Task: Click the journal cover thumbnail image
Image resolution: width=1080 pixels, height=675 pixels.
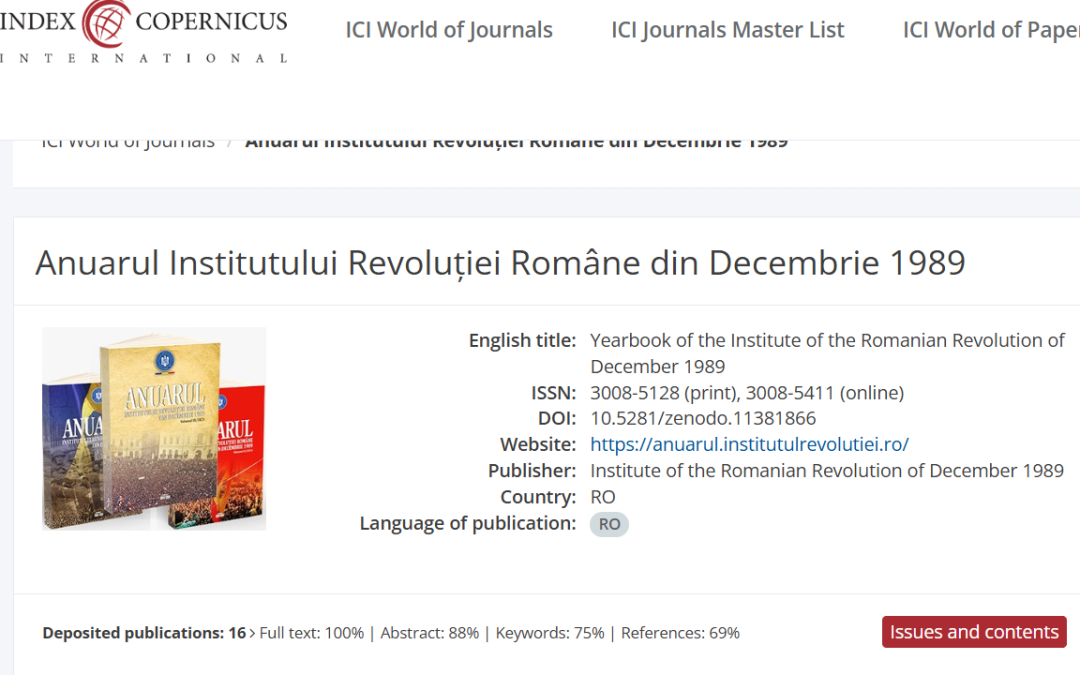Action: click(153, 428)
